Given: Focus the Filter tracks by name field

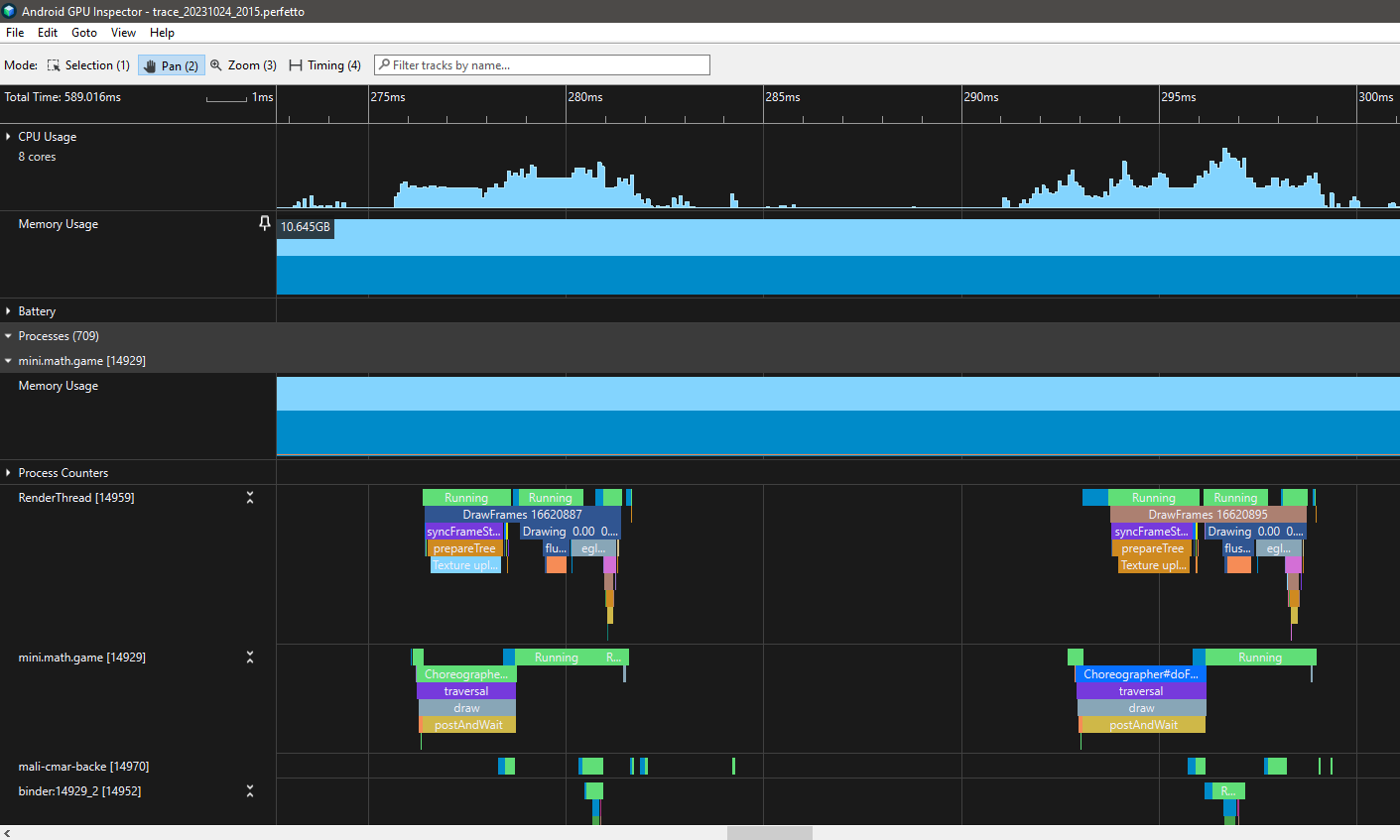Looking at the screenshot, I should pos(542,65).
